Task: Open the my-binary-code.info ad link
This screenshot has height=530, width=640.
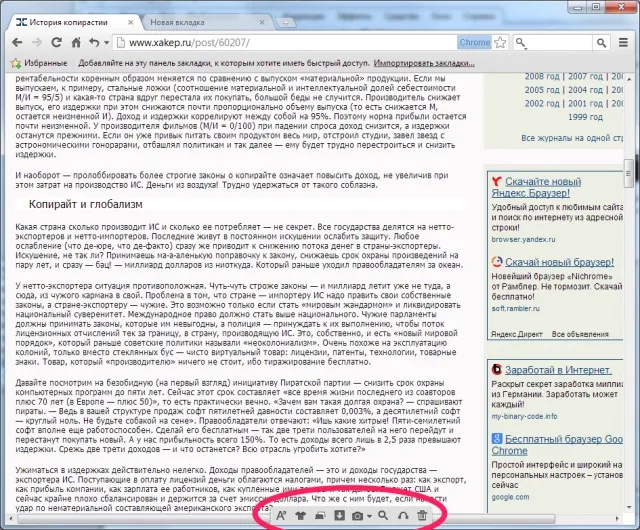Action: tap(524, 416)
